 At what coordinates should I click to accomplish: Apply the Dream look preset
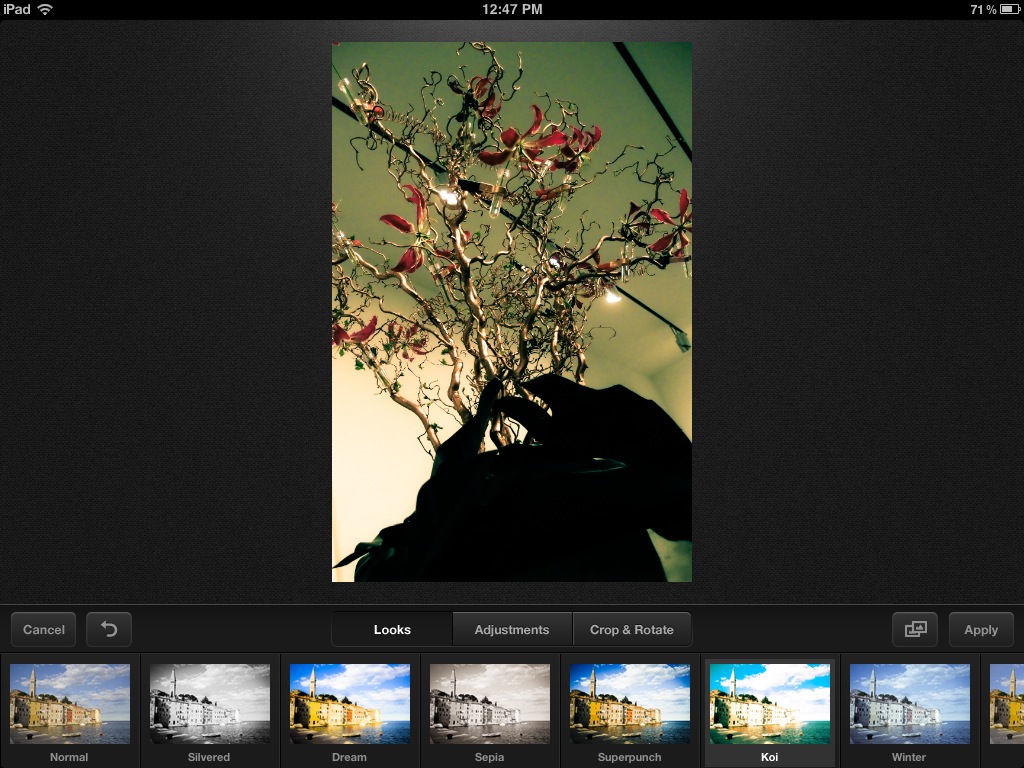(x=349, y=704)
